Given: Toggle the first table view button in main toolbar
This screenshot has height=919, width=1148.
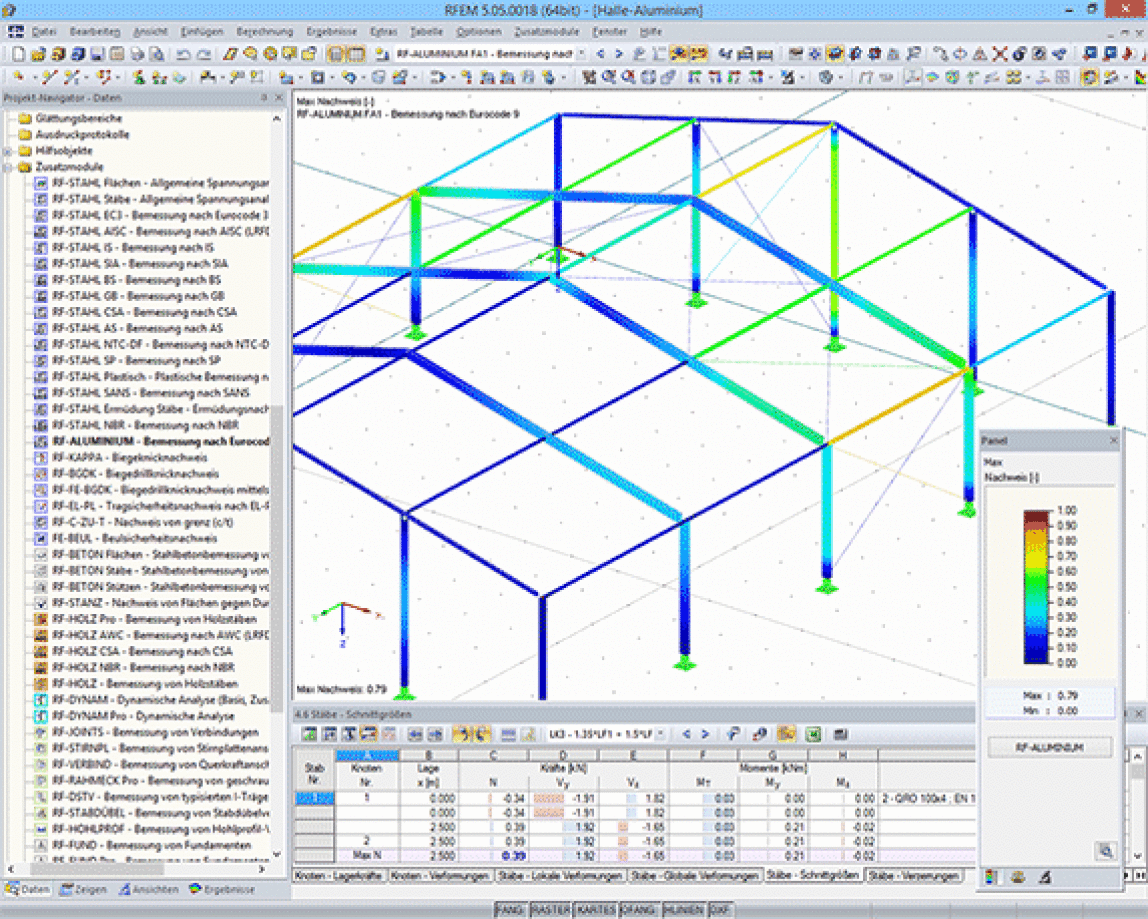Looking at the screenshot, I should pos(336,54).
